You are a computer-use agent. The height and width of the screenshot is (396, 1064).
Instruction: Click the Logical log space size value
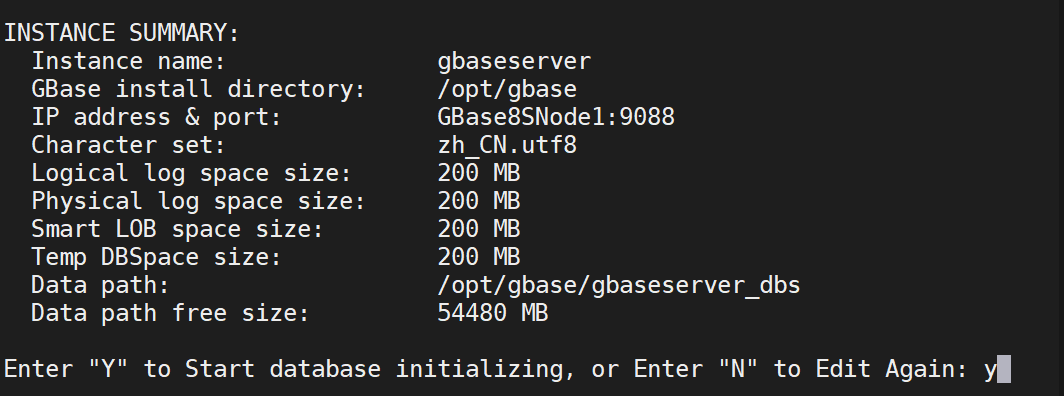click(x=479, y=173)
